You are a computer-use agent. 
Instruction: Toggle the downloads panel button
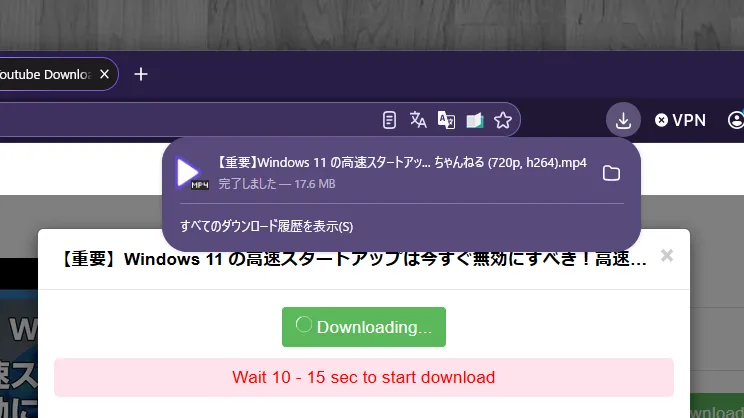click(x=623, y=120)
